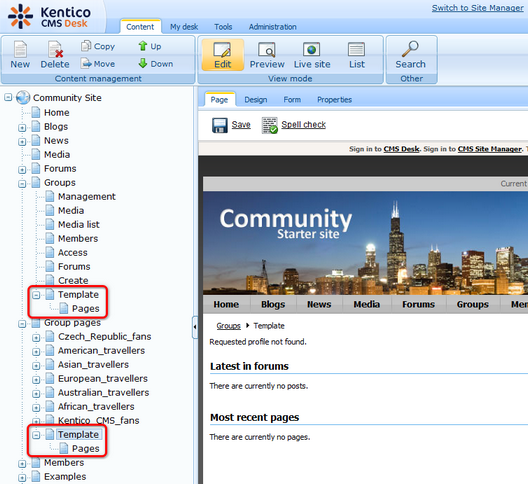Expand the European_travellers node

[36, 380]
